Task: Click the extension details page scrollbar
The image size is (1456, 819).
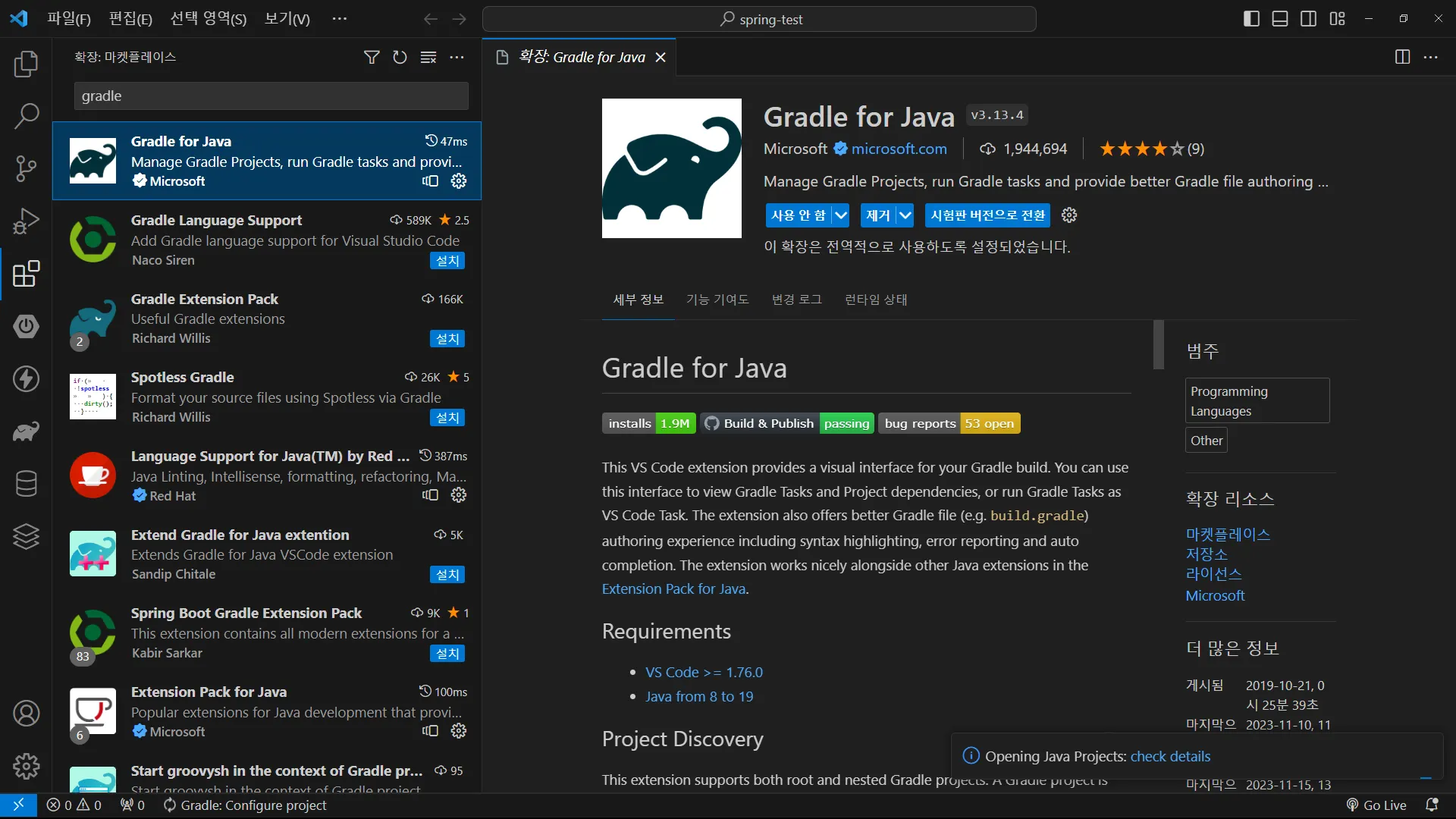Action: (1158, 345)
